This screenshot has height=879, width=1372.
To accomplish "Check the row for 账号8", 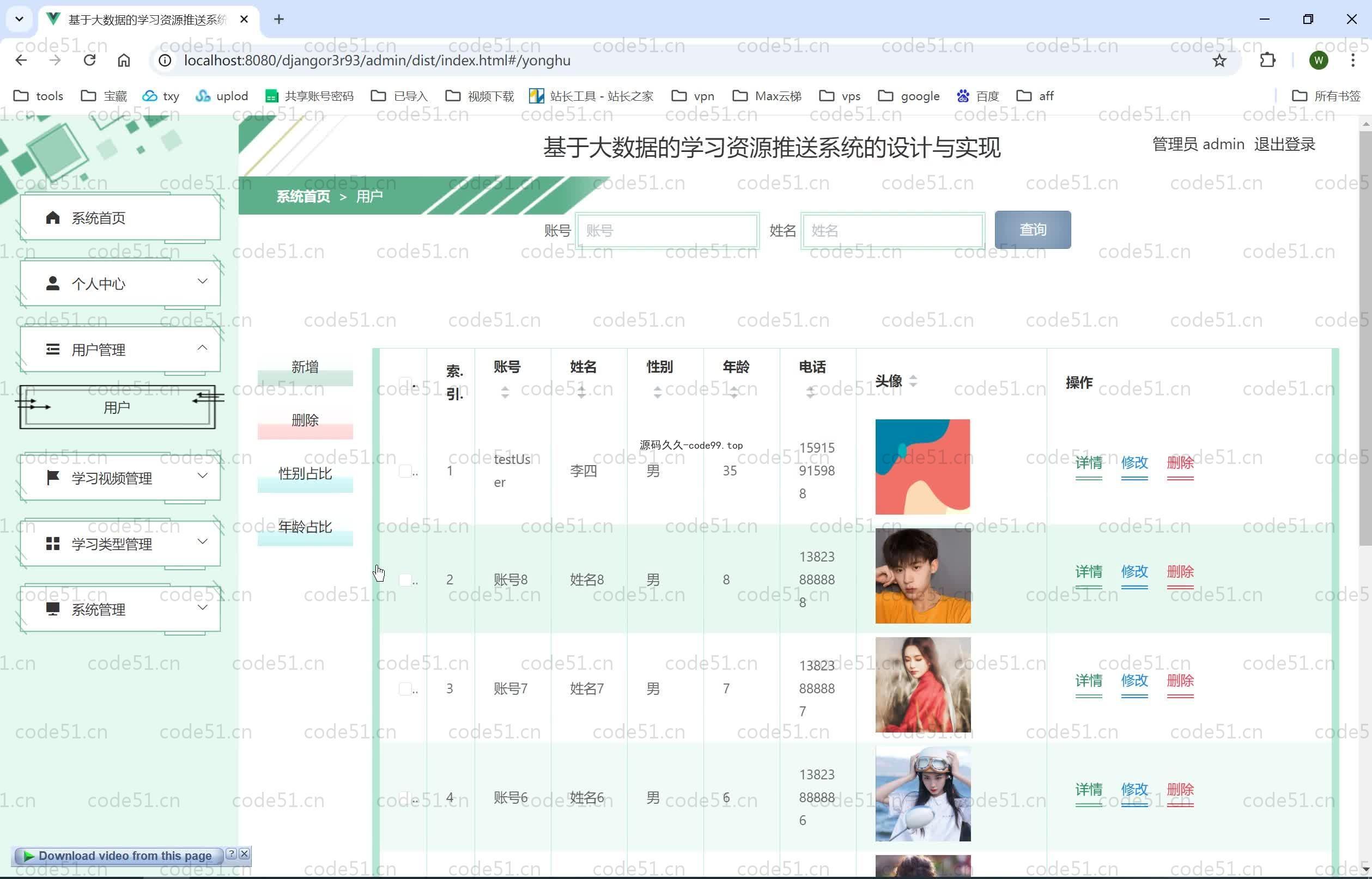I will [x=405, y=580].
